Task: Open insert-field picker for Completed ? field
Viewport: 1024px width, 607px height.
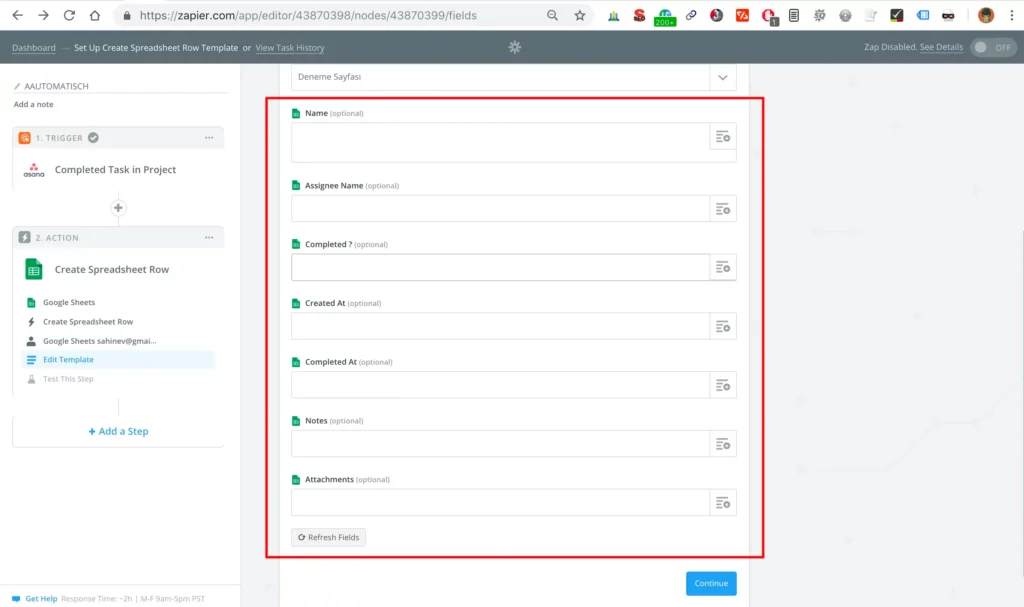Action: coord(722,267)
